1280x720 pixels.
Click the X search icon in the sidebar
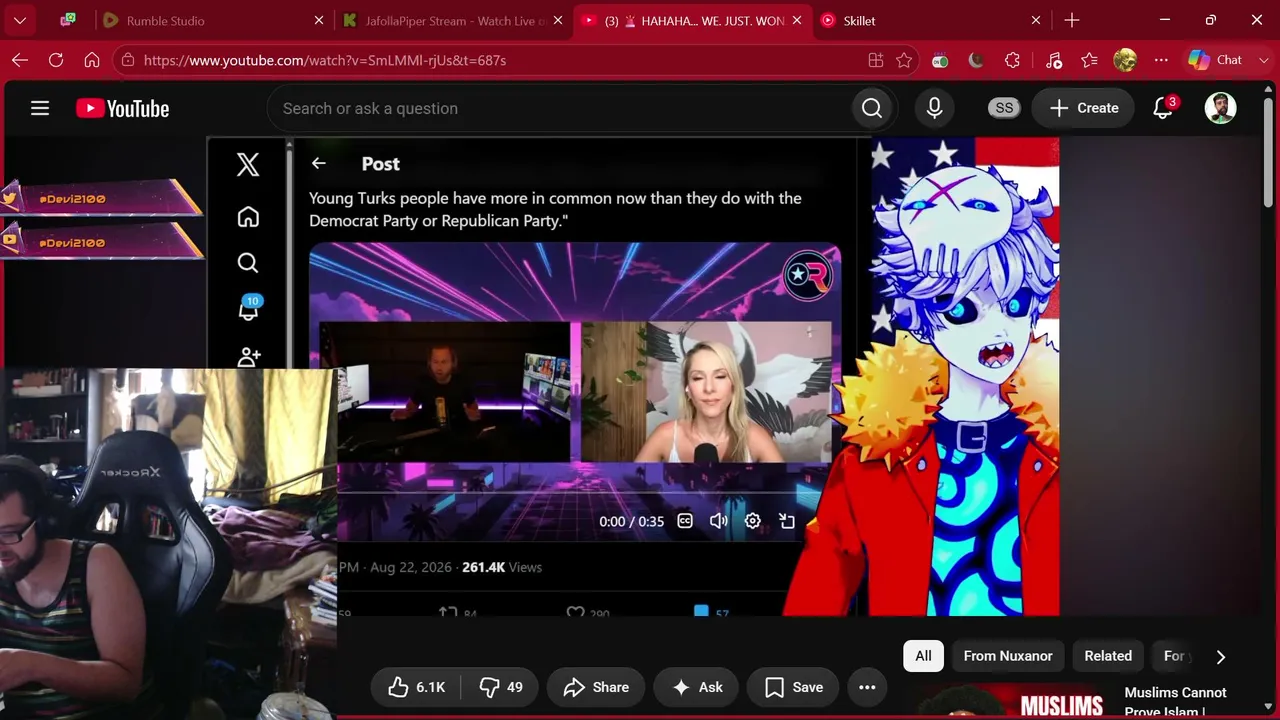click(248, 263)
